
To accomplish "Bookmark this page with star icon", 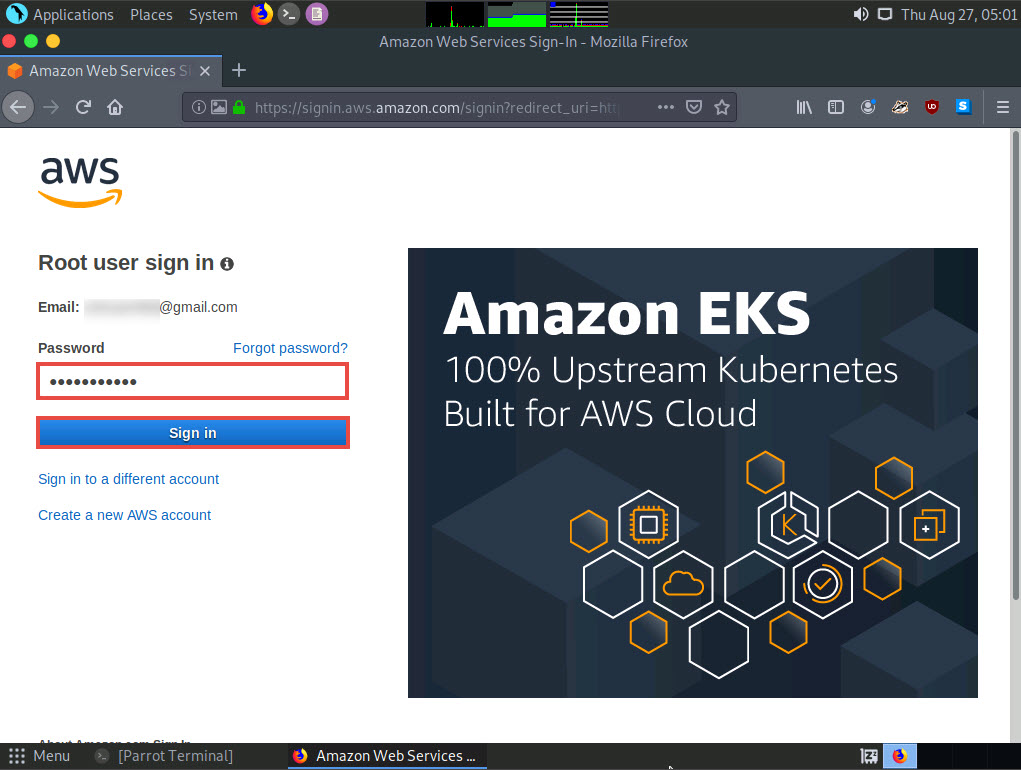I will coord(722,107).
